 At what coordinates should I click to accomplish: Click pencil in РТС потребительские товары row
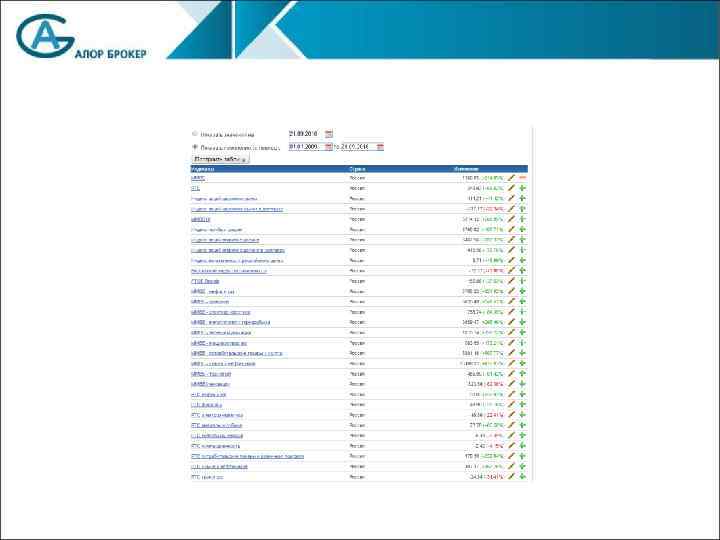512,456
